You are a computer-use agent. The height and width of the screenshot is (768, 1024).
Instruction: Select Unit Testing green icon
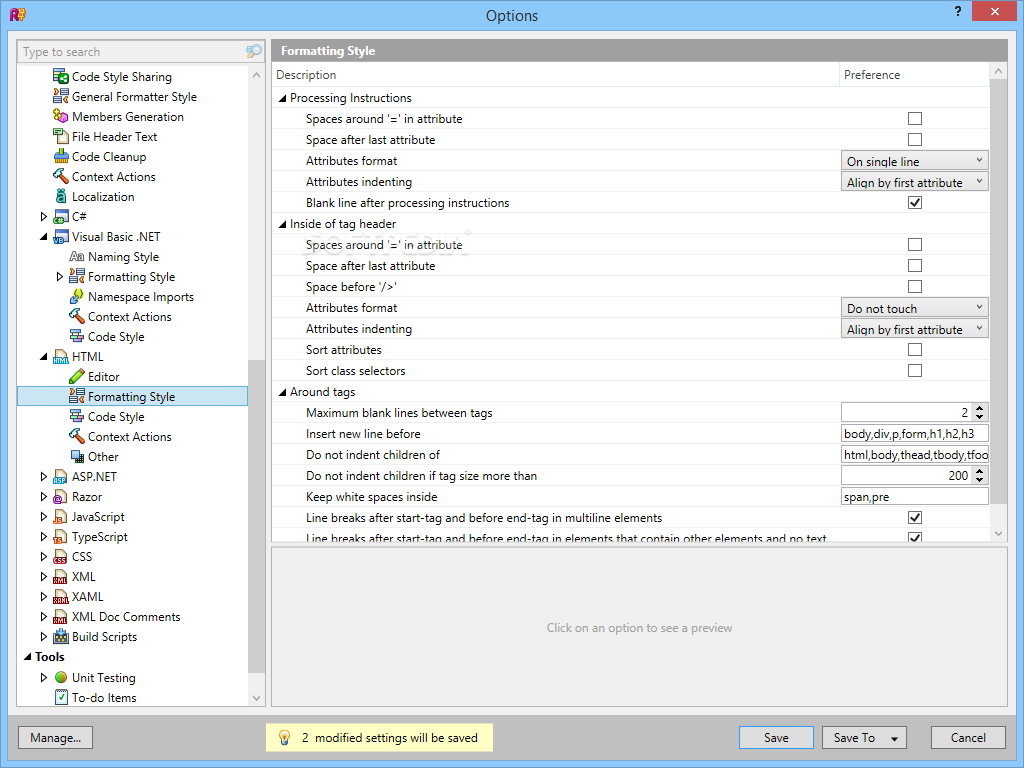point(61,677)
